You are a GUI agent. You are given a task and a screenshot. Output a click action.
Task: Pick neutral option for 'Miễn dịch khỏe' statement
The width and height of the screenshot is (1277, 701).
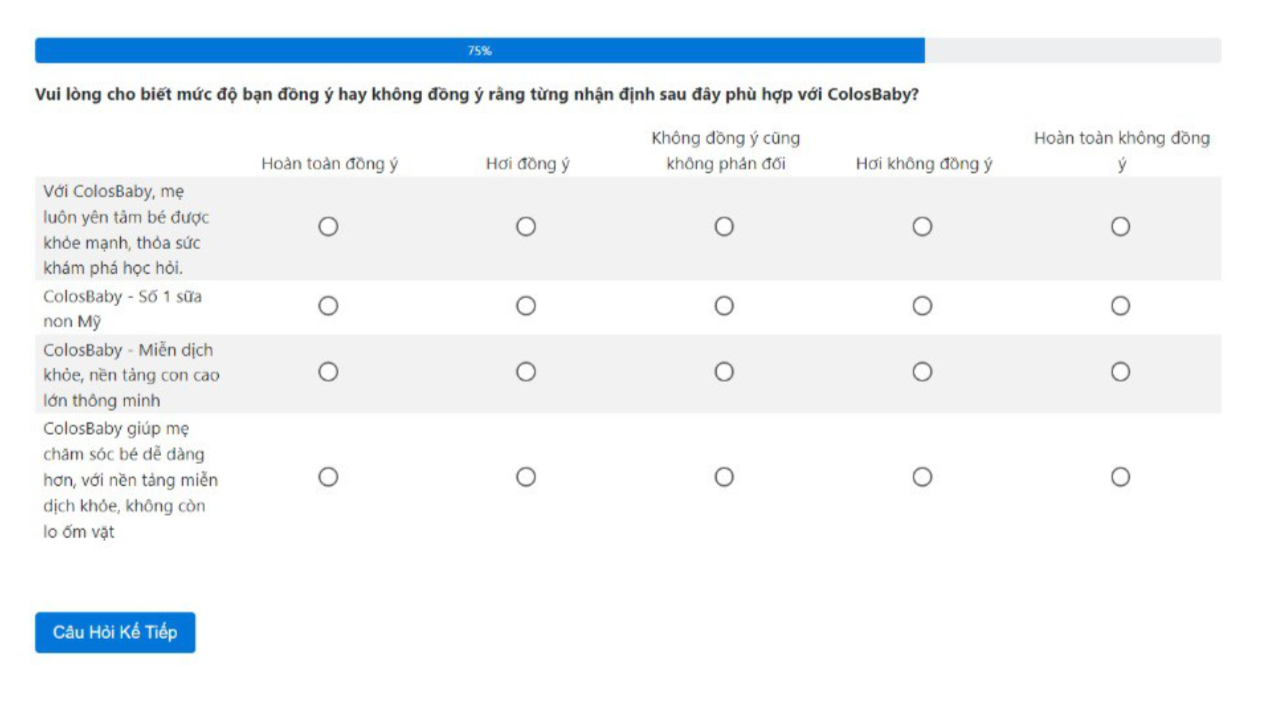(x=724, y=372)
